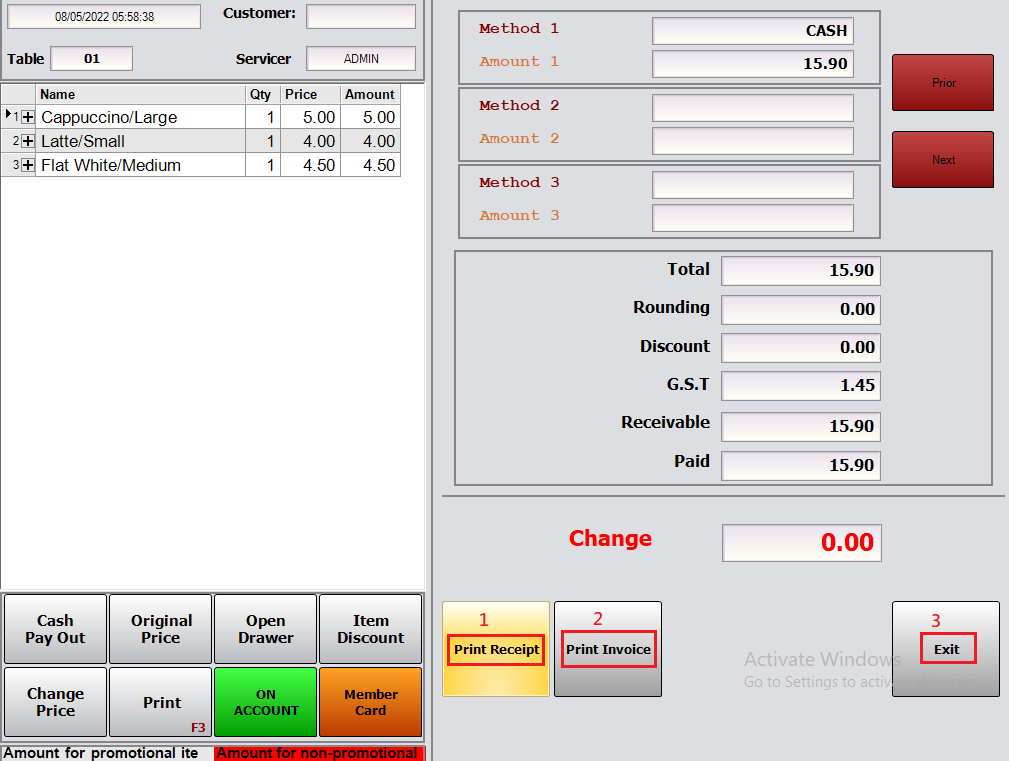Click the empty Amount 3 field
The image size is (1009, 761).
click(x=753, y=218)
